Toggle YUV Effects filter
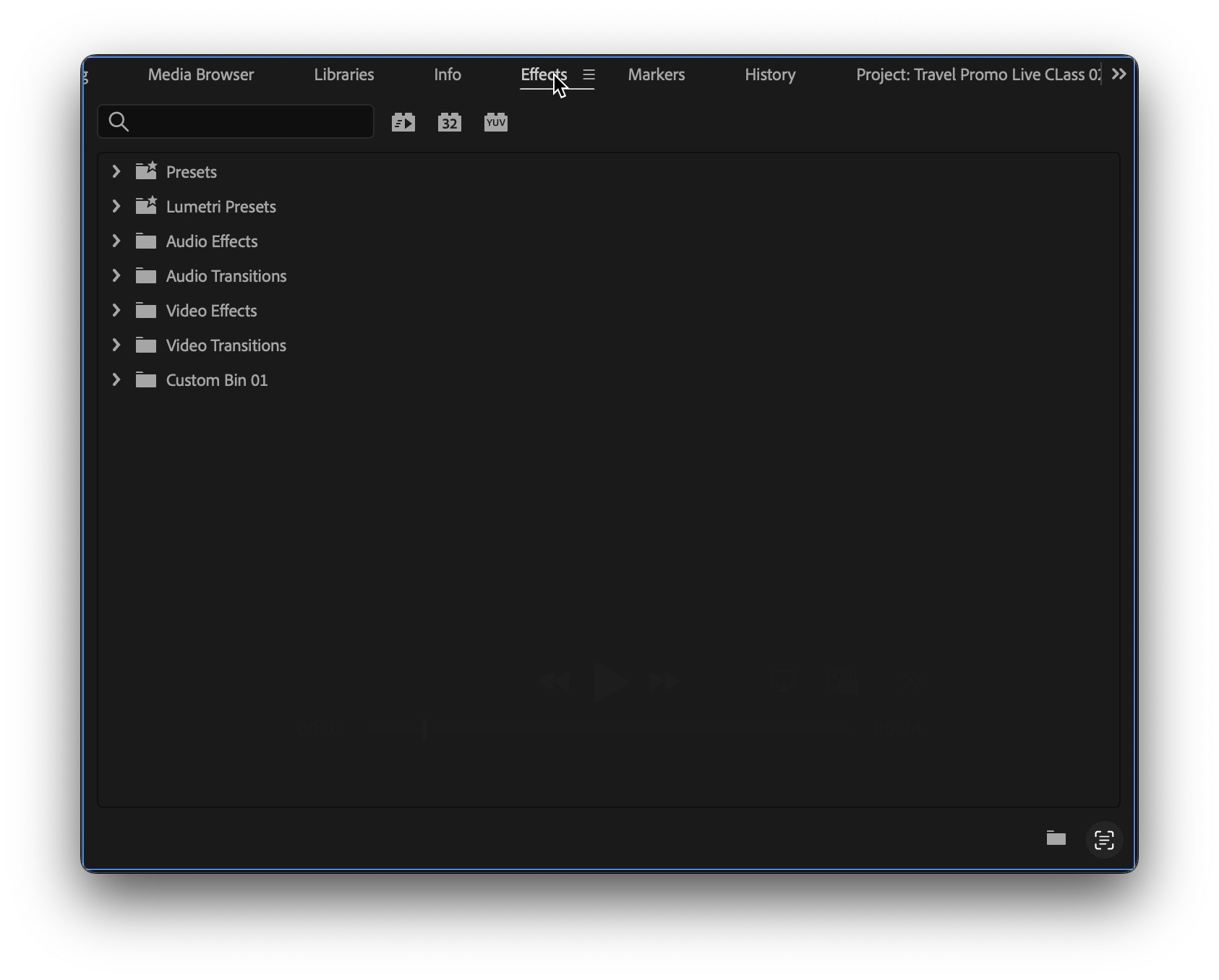 [x=496, y=122]
